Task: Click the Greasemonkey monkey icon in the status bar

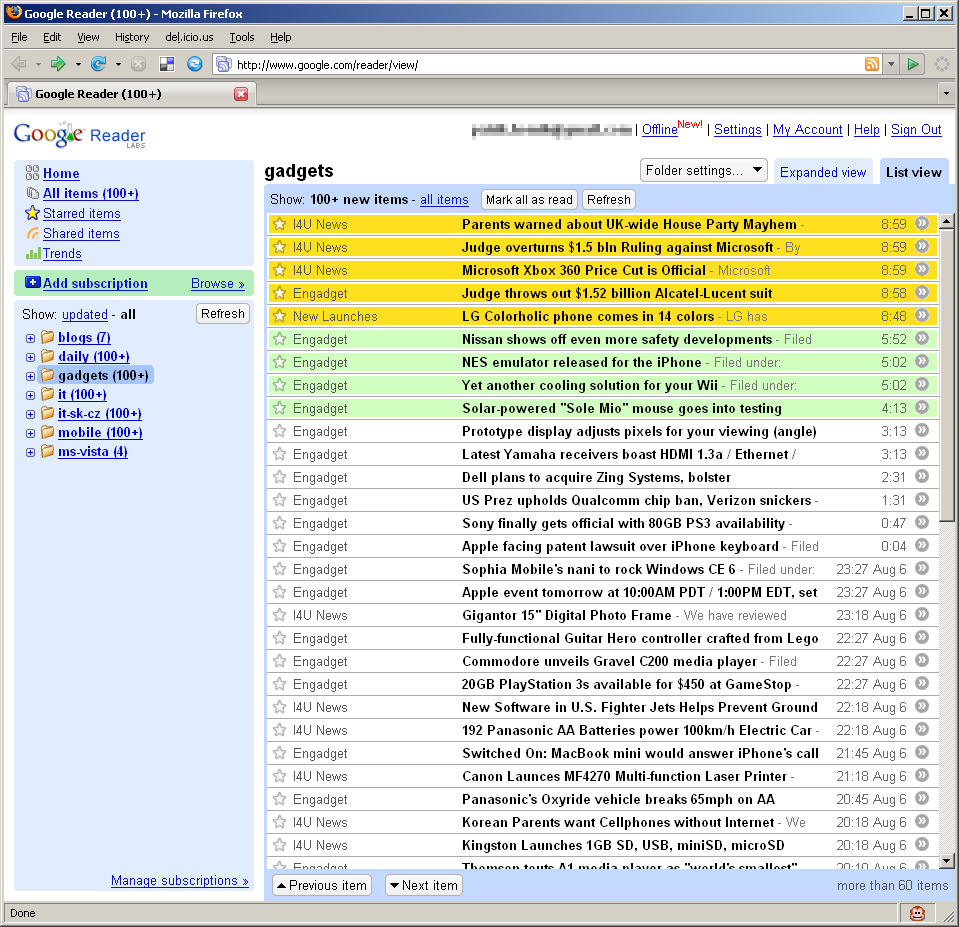Action: click(x=917, y=914)
